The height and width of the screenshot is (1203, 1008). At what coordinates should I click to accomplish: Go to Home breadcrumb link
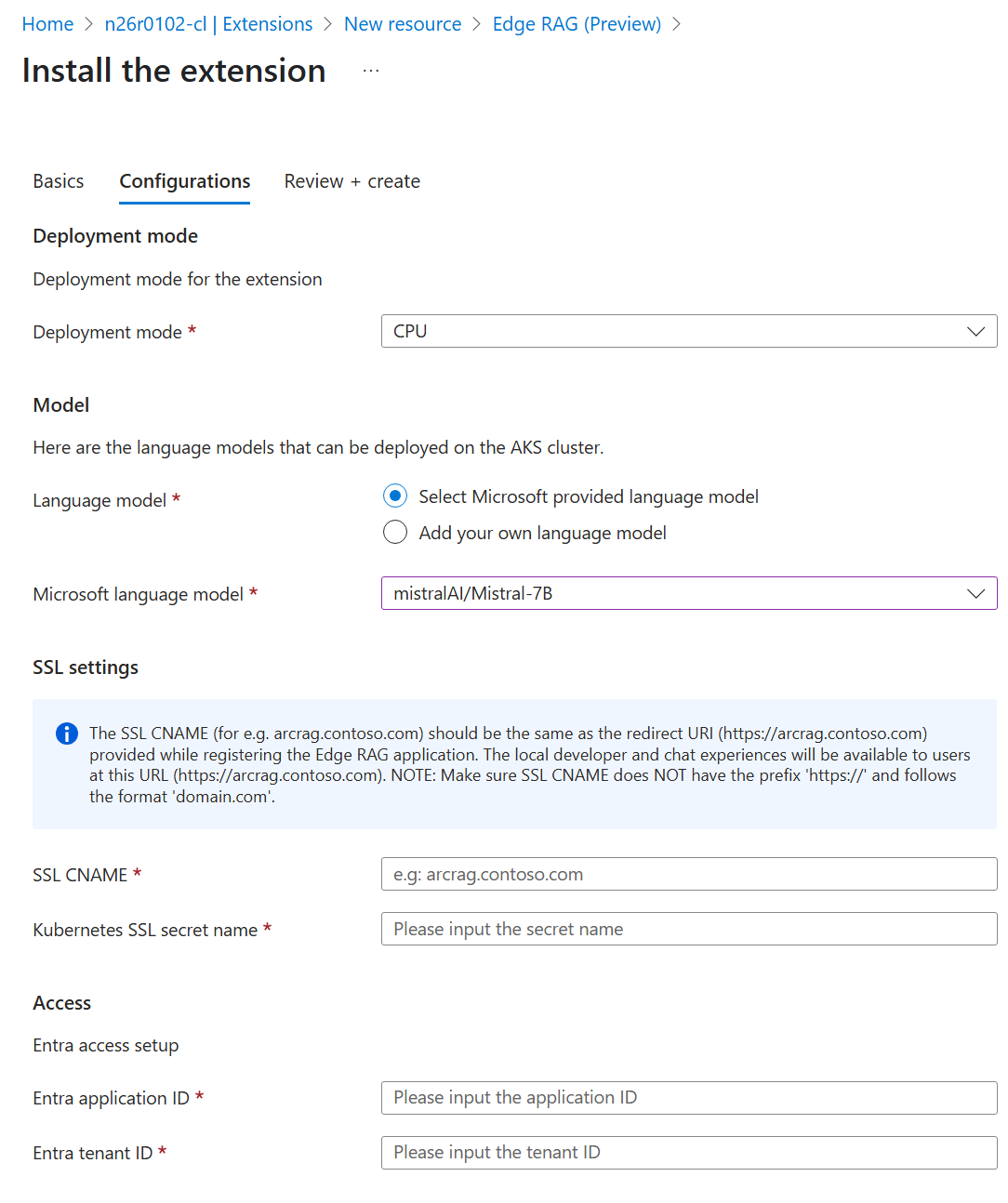(47, 24)
